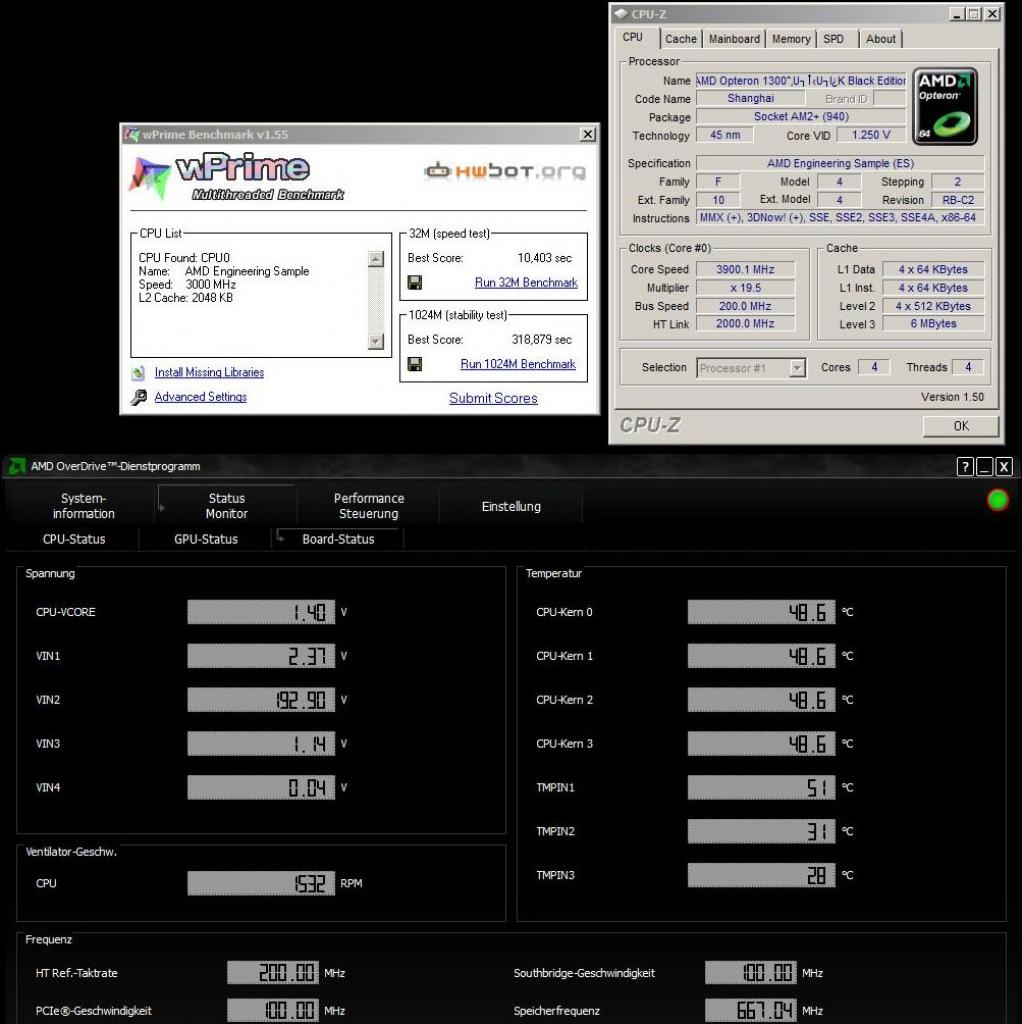Click the CPU-Z title bar icon
Image resolution: width=1022 pixels, height=1024 pixels.
click(x=621, y=14)
